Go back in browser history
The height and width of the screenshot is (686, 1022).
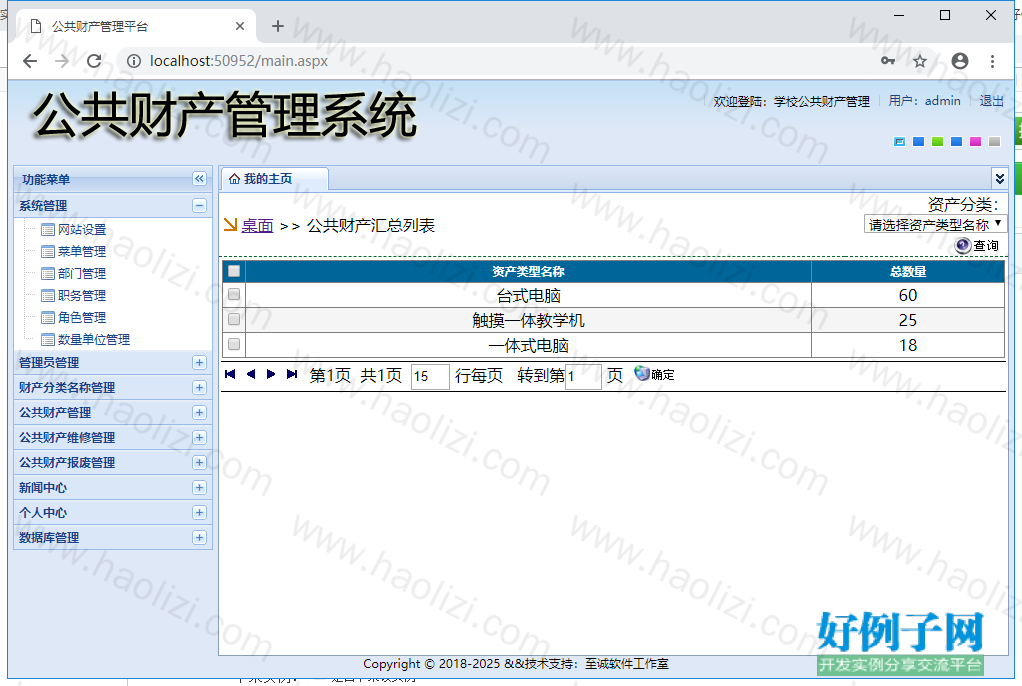point(30,61)
